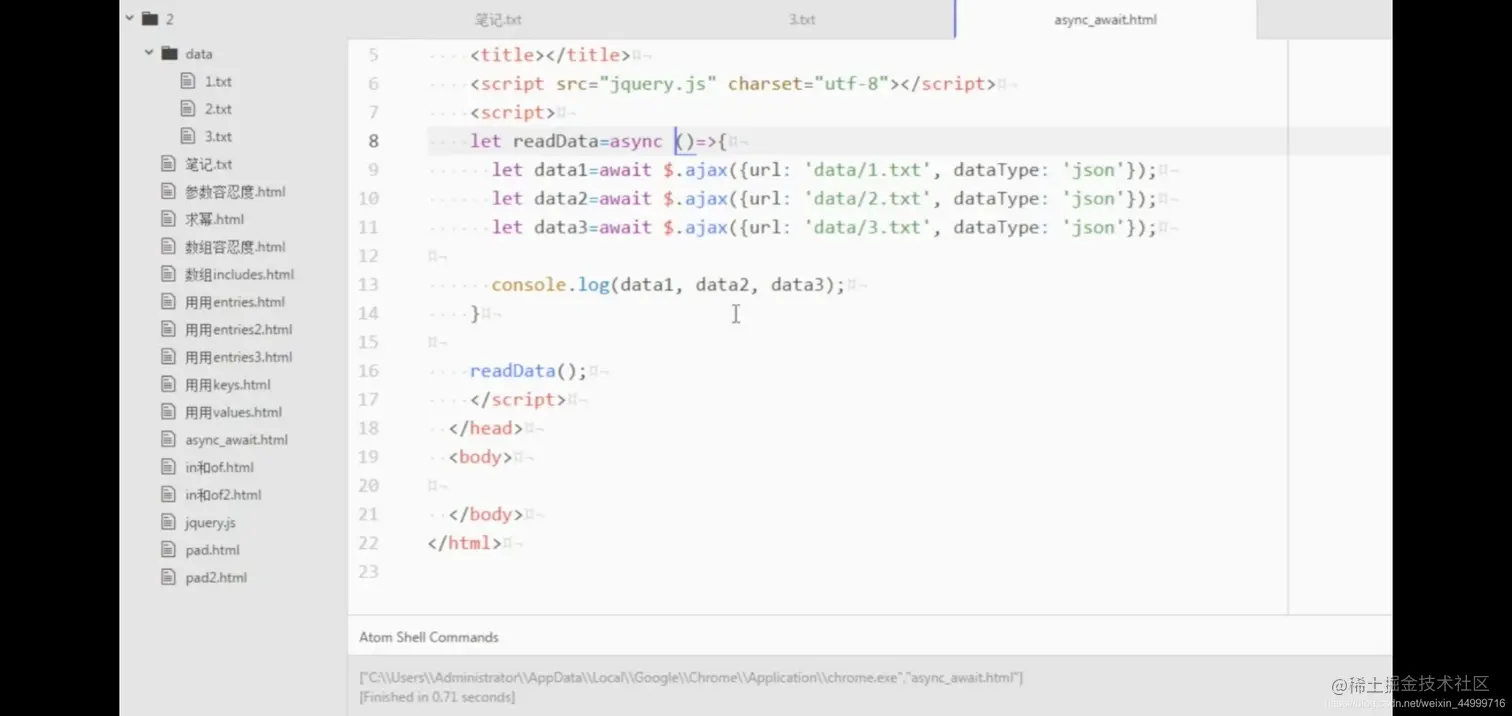Screen dimensions: 1512x716
Task: Click the body tag on line 19
Action: pos(481,457)
